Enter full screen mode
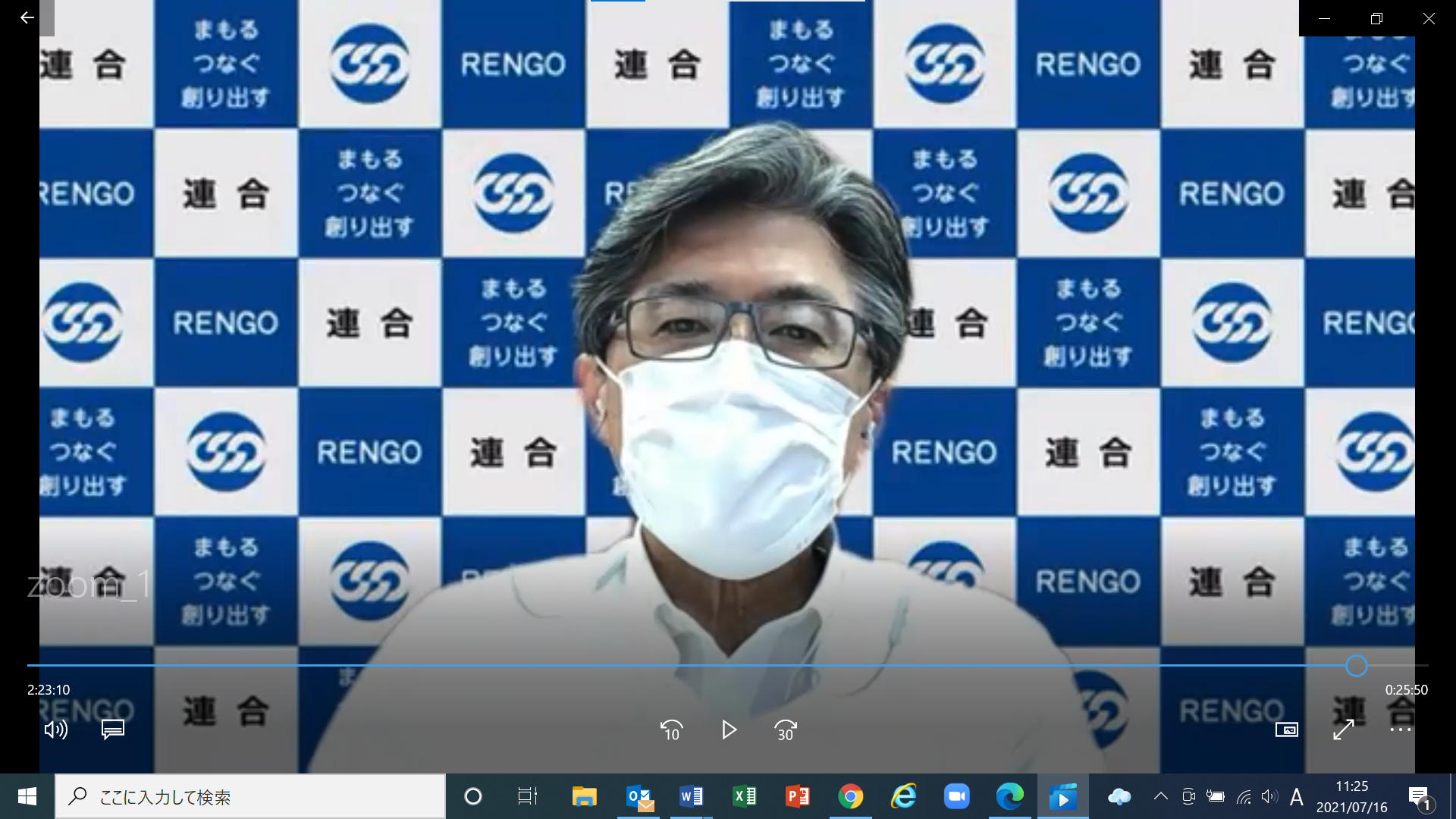The width and height of the screenshot is (1456, 819). [1344, 730]
